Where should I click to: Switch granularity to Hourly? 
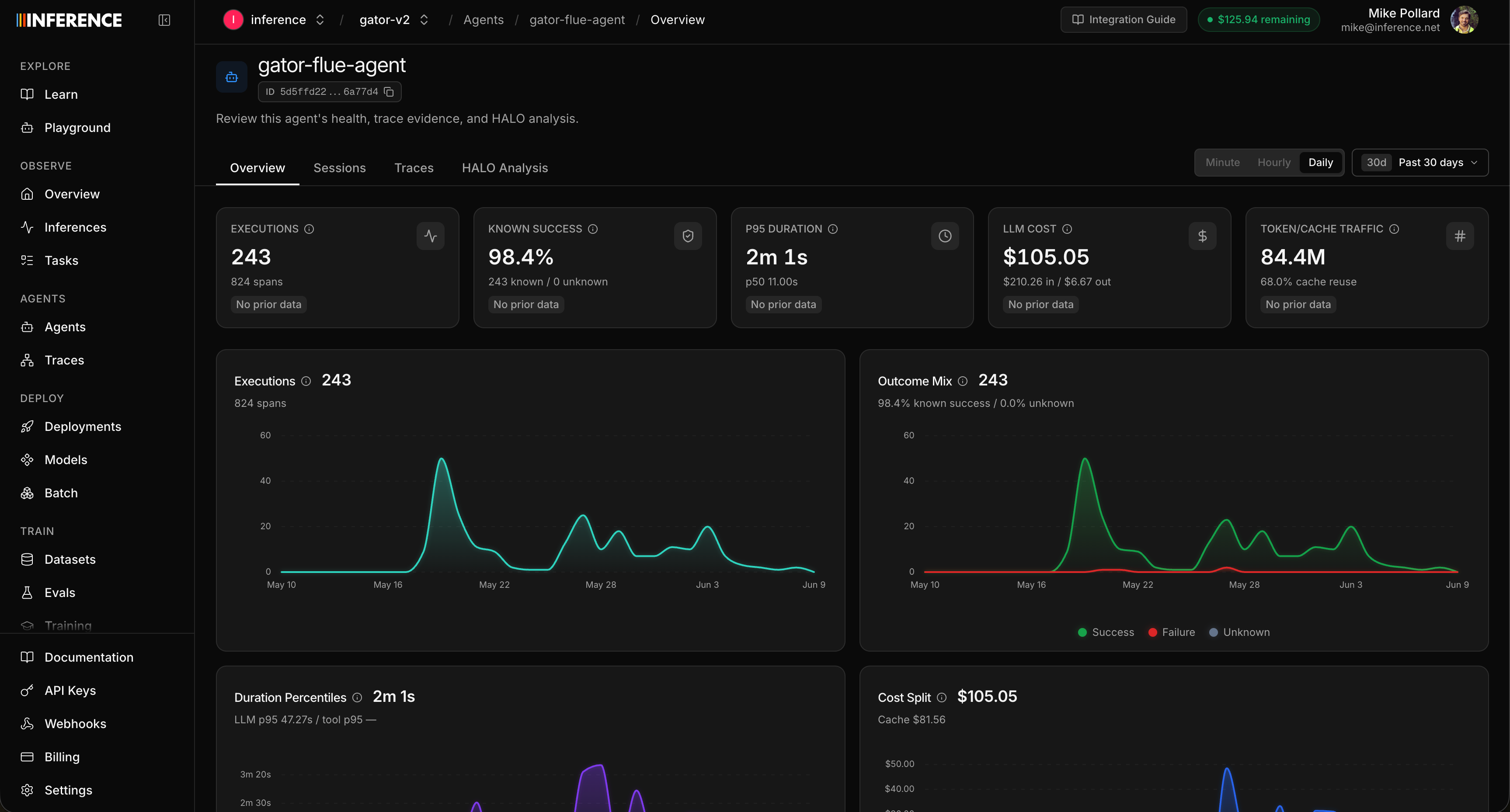point(1274,163)
